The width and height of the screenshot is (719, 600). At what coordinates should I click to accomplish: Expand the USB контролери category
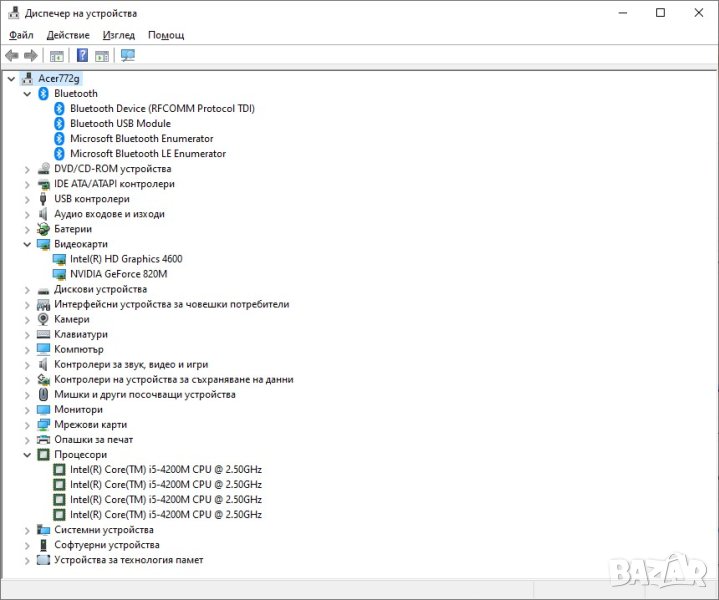(27, 199)
